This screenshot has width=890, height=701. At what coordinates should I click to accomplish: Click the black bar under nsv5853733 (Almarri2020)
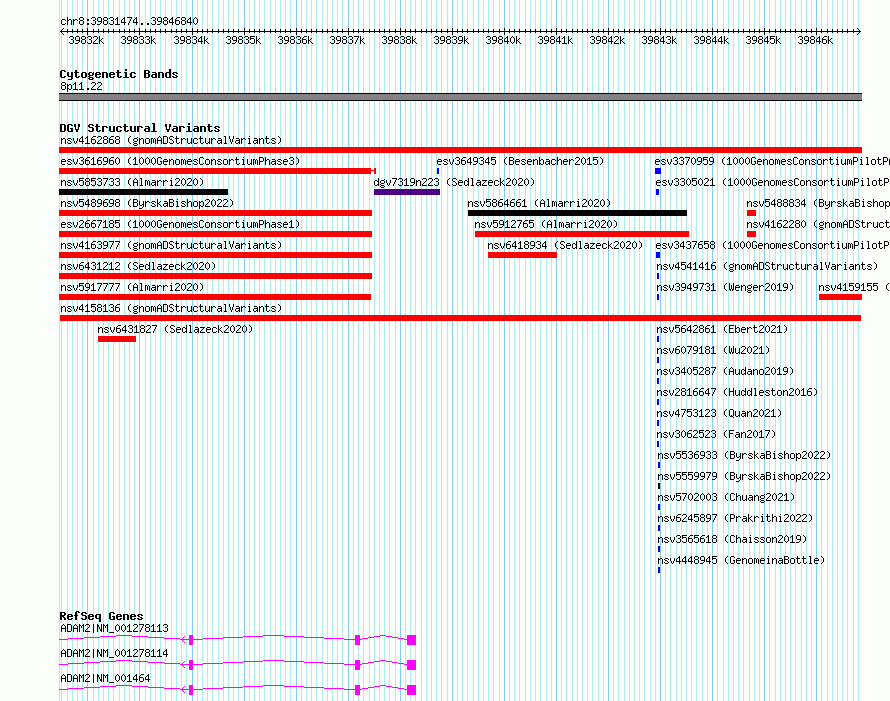(144, 192)
